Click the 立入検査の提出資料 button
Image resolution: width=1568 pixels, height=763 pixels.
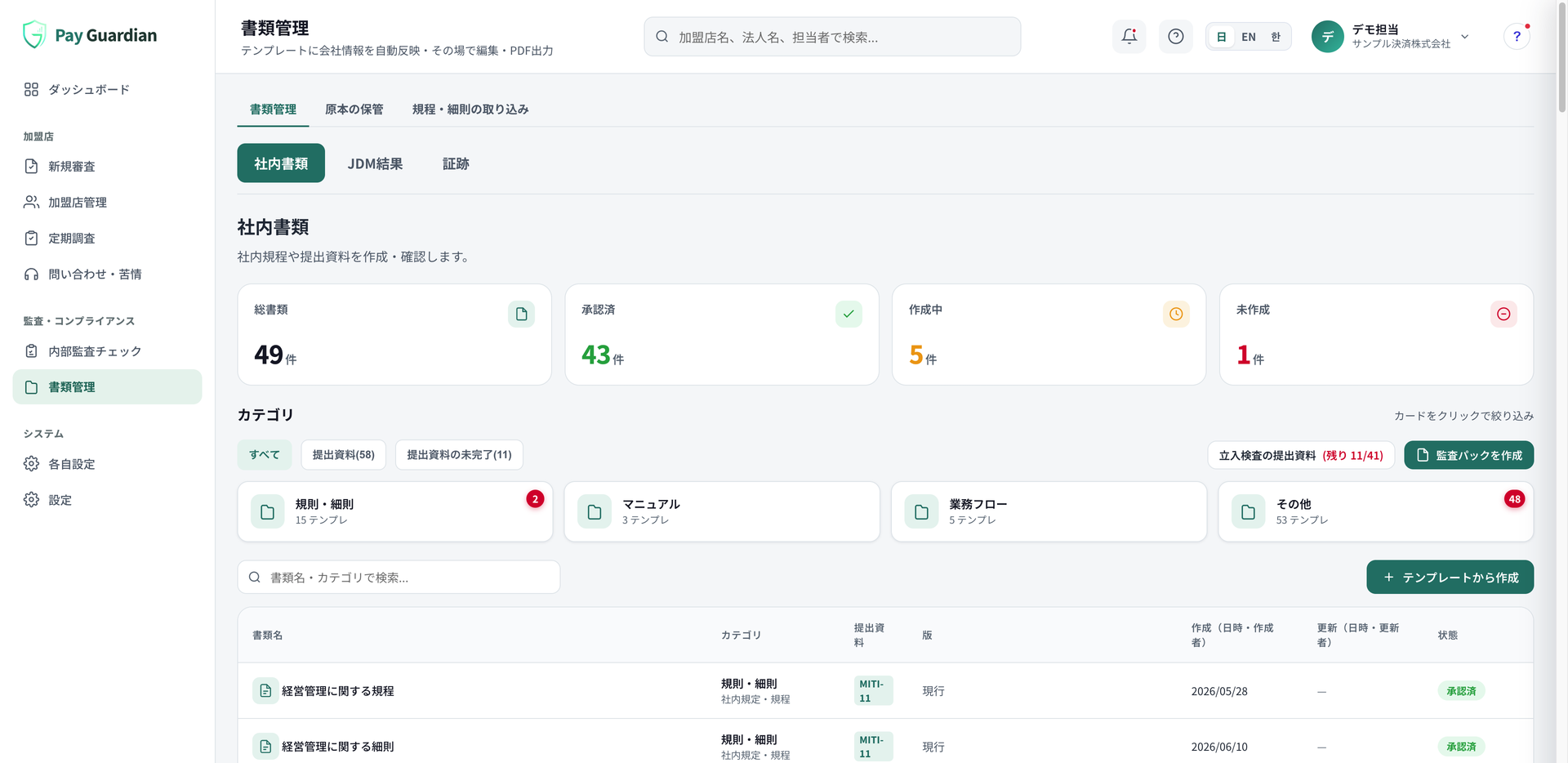[x=1301, y=455]
